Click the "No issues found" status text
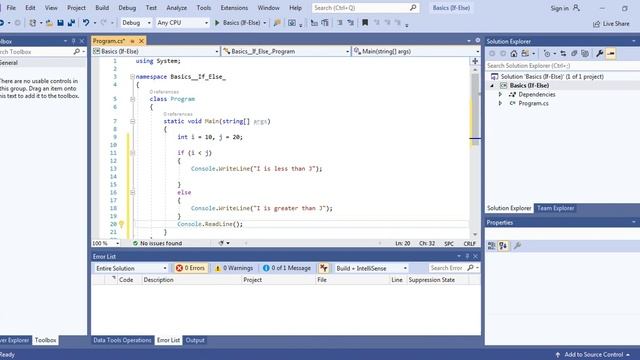 tap(161, 243)
